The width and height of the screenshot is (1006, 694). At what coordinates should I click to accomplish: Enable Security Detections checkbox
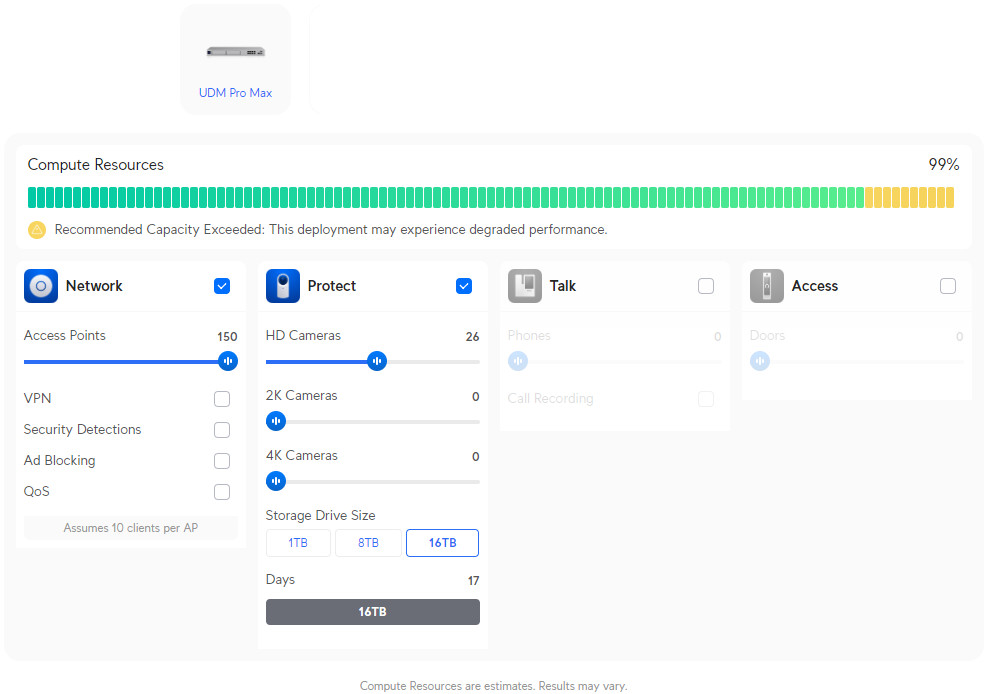coord(222,430)
